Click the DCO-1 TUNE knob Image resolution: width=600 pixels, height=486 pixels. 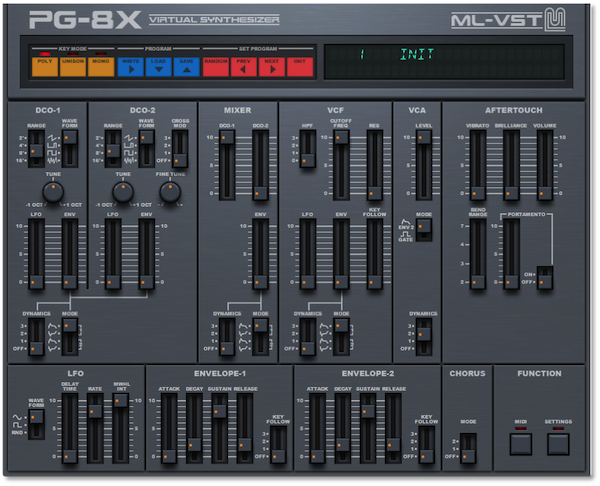point(53,192)
